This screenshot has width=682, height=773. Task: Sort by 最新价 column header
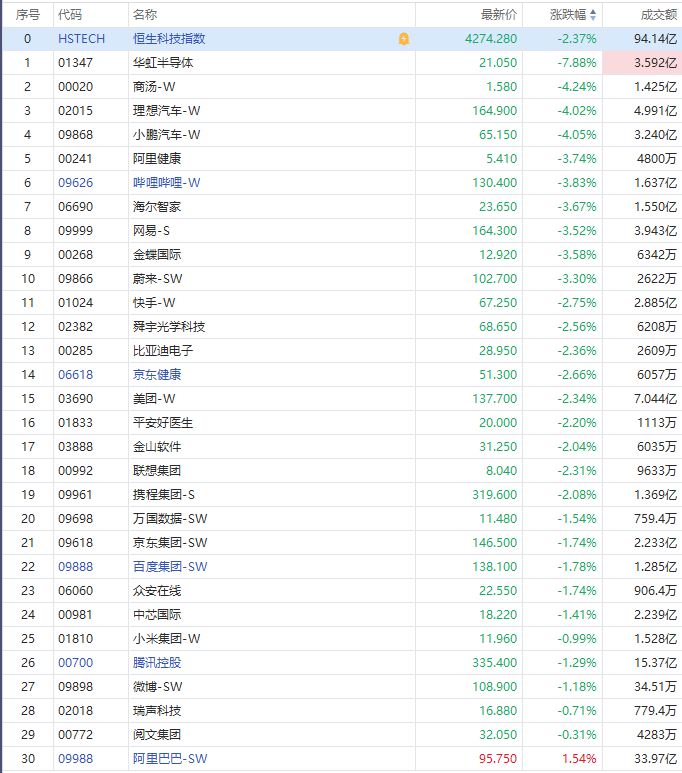pos(499,15)
